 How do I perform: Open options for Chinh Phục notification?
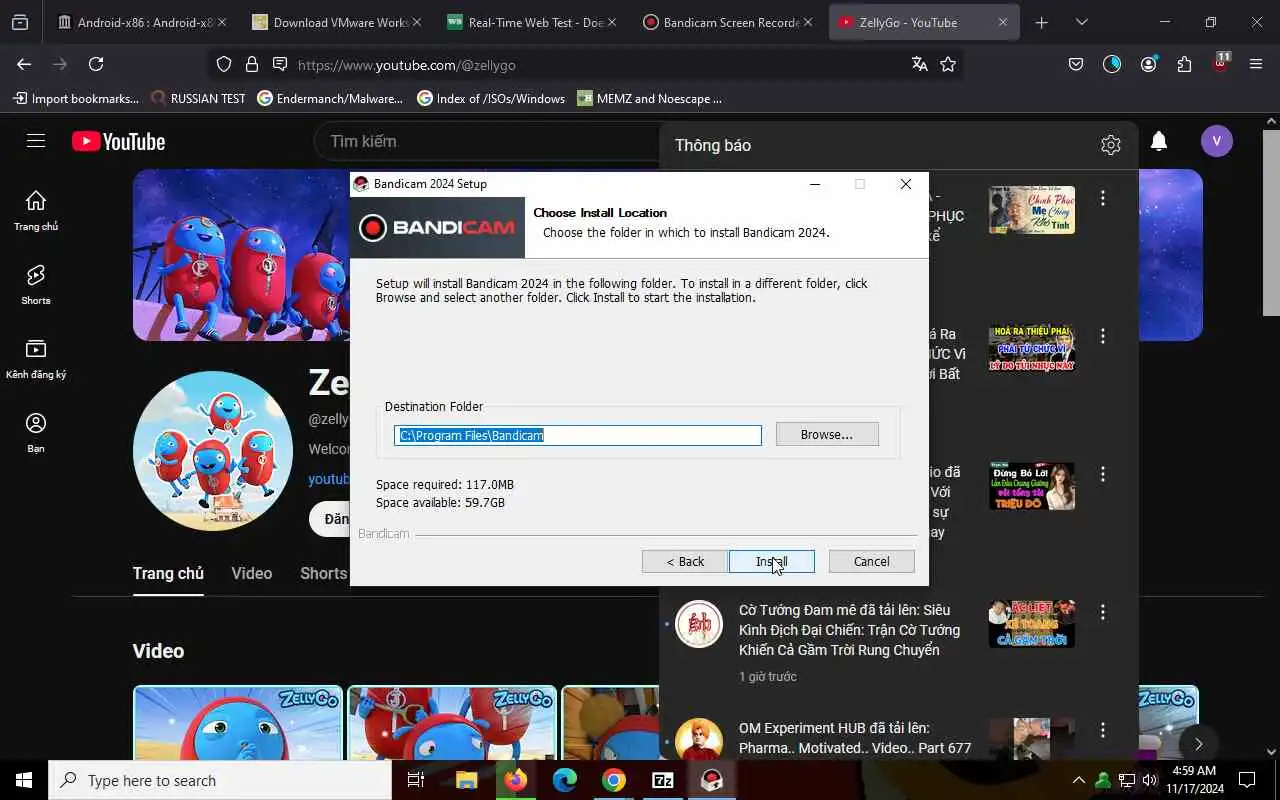1103,198
